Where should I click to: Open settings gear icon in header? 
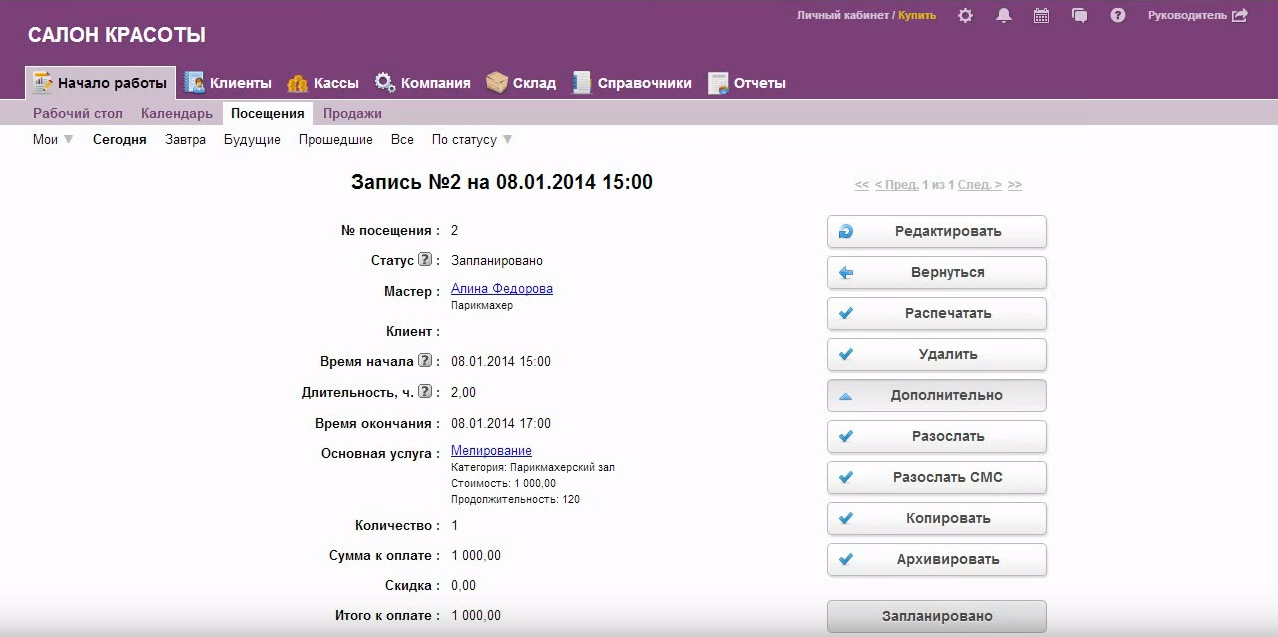pos(965,16)
